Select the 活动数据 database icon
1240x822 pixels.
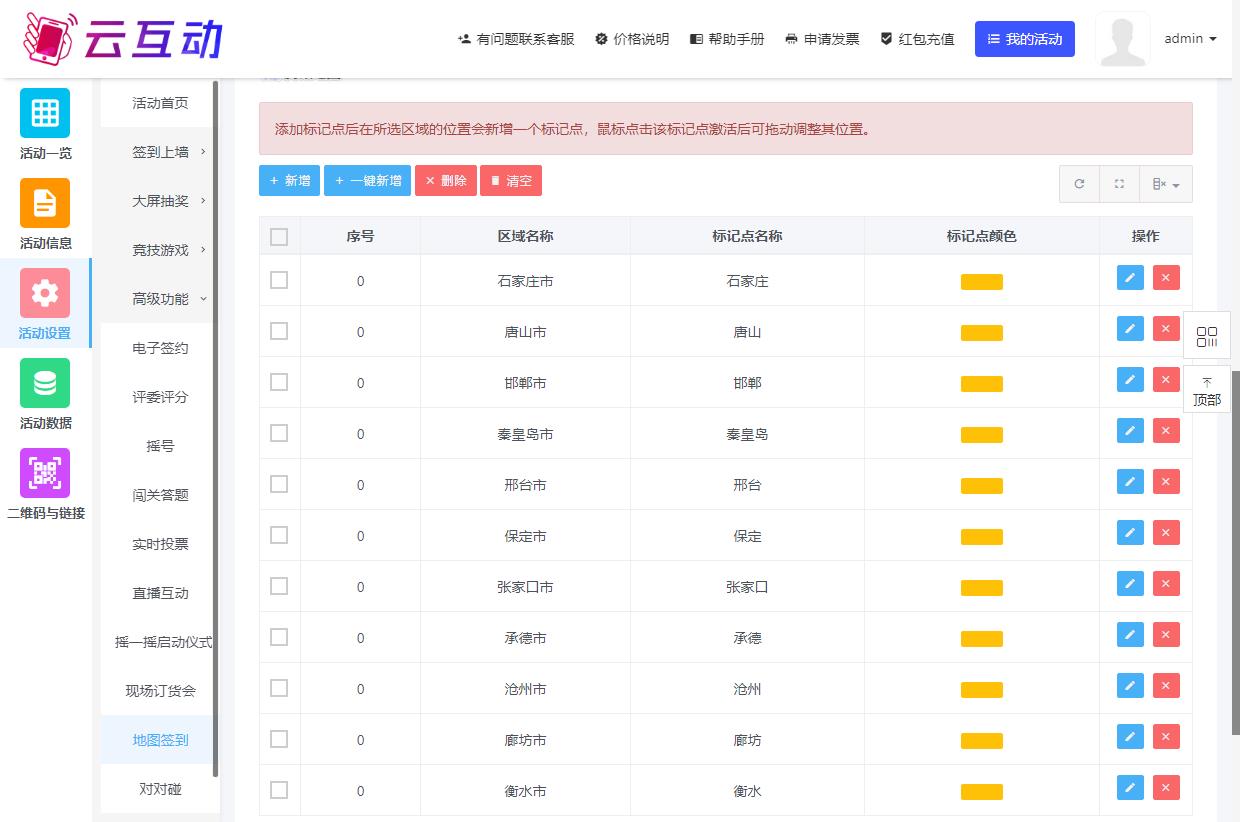(x=45, y=383)
